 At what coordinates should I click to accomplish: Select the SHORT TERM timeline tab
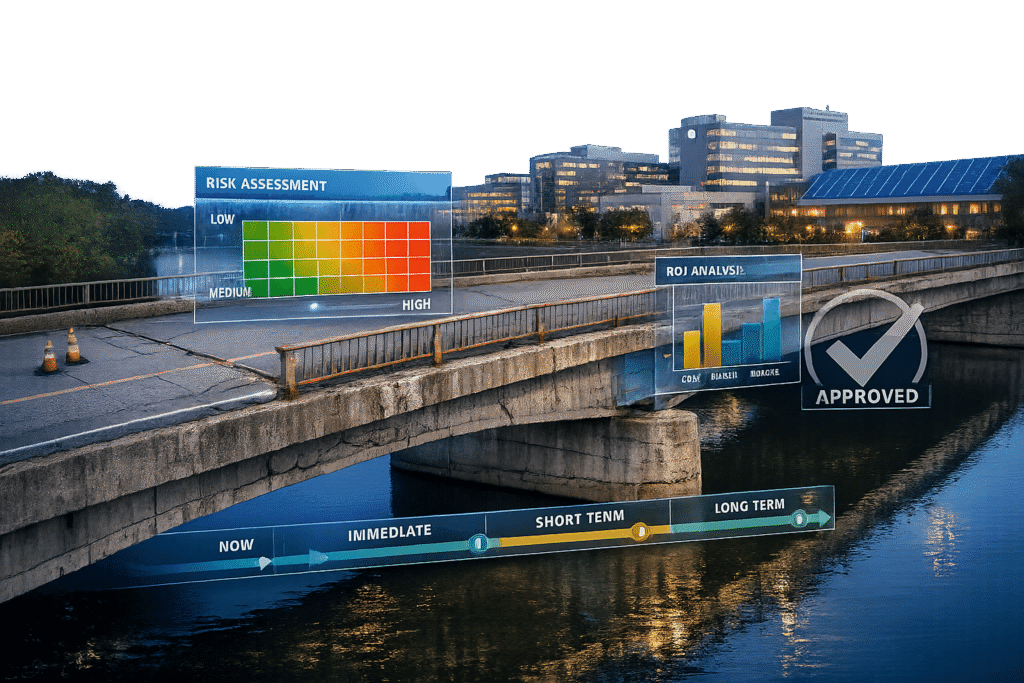point(580,519)
